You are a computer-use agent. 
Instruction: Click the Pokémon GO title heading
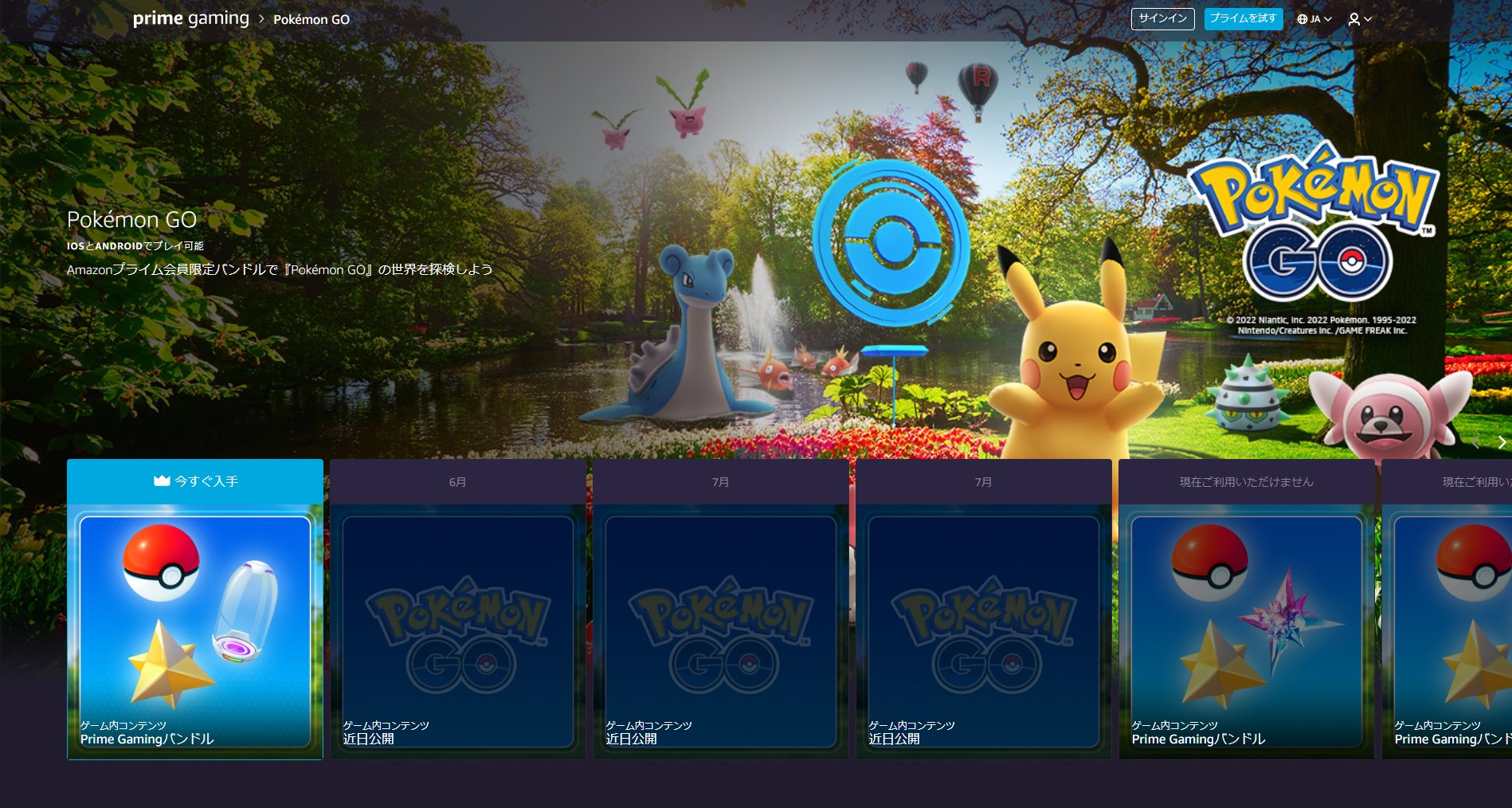pos(131,219)
